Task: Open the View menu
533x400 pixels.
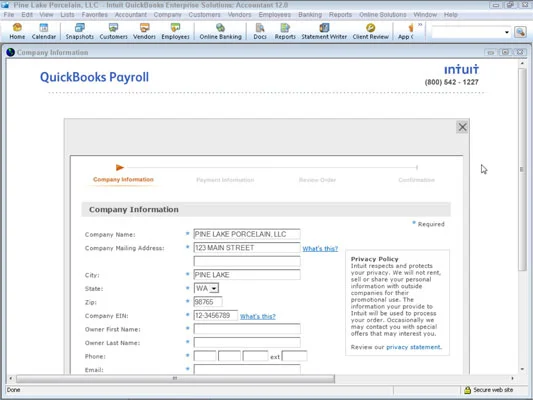Action: point(46,15)
